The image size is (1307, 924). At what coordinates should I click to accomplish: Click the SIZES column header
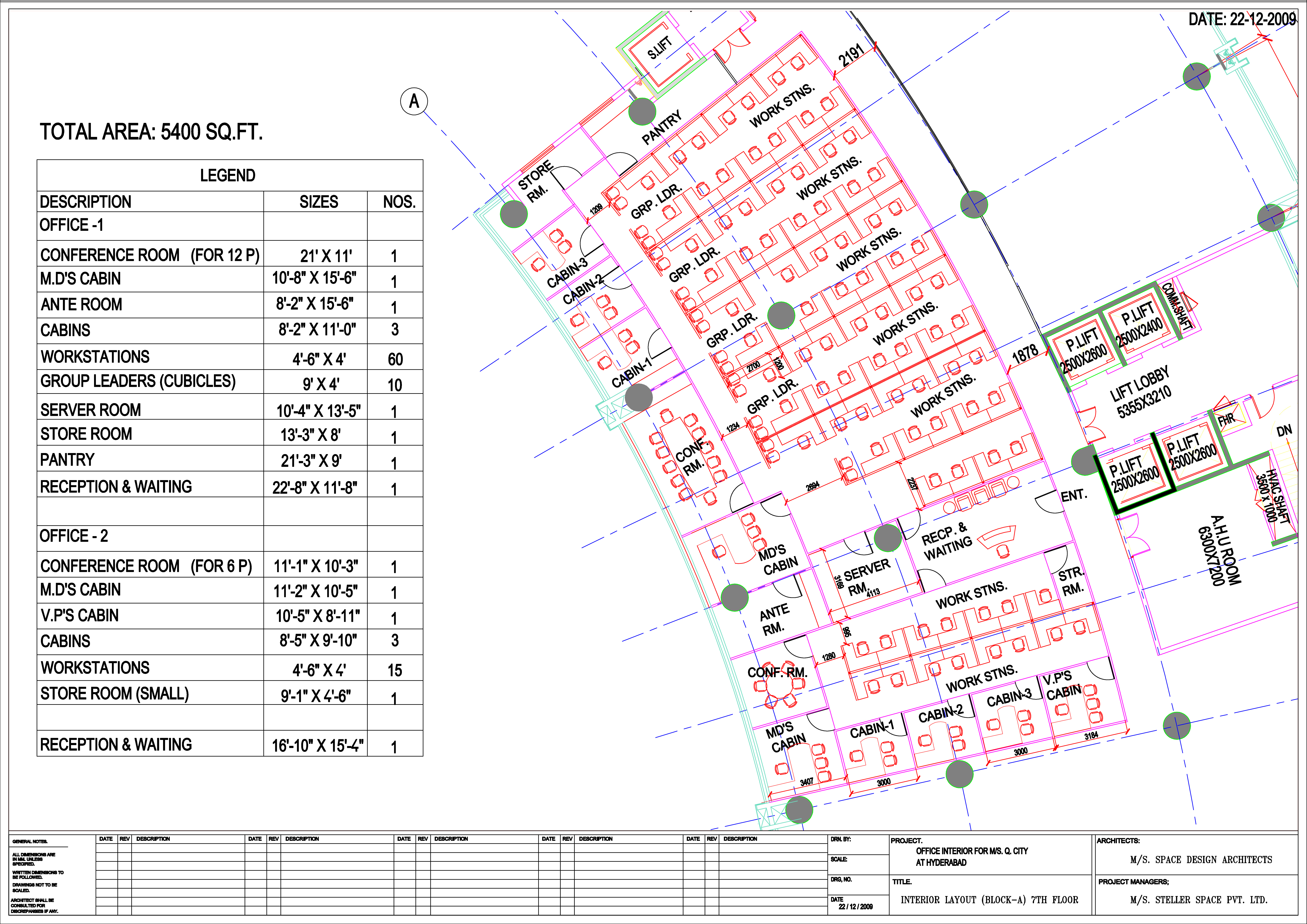tap(319, 202)
